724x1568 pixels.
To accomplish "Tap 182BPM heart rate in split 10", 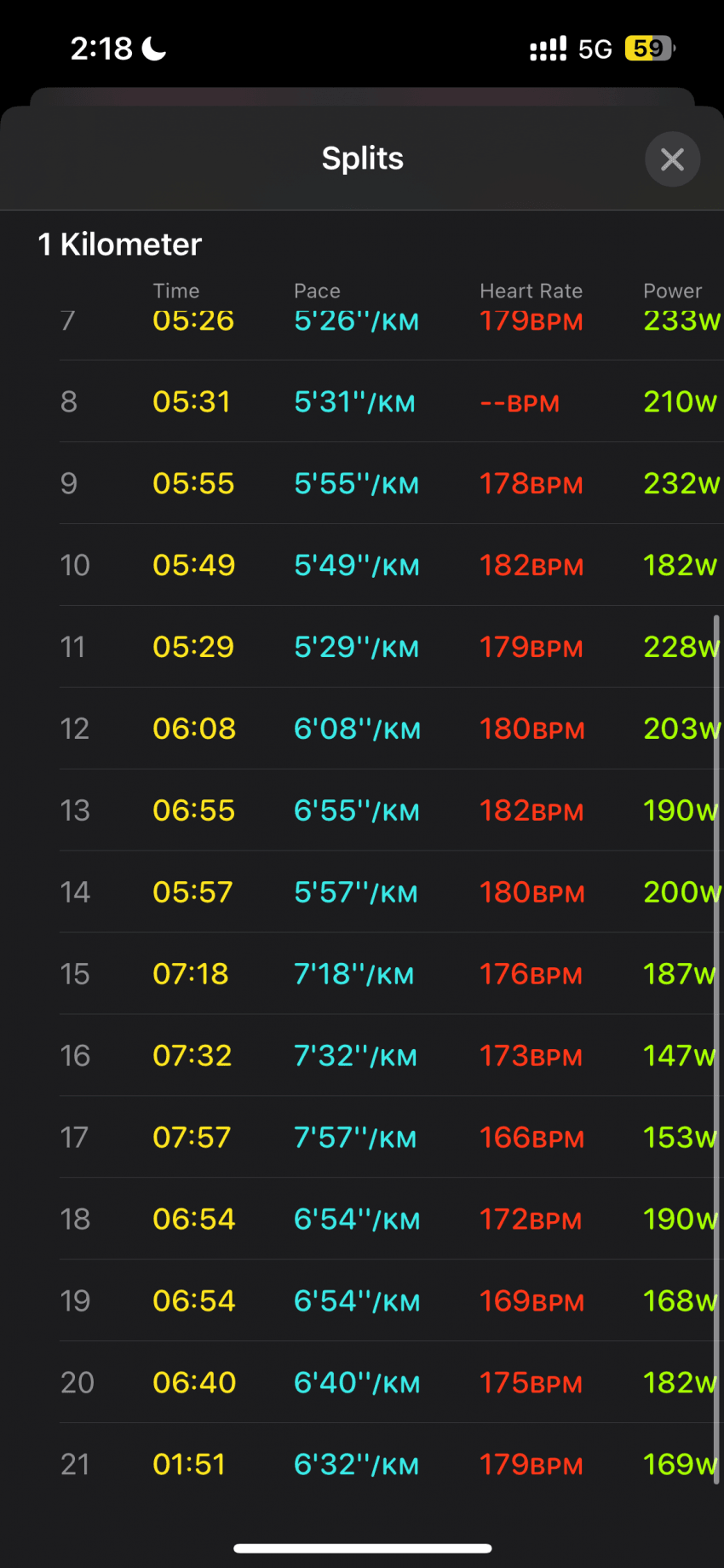I will coord(532,565).
